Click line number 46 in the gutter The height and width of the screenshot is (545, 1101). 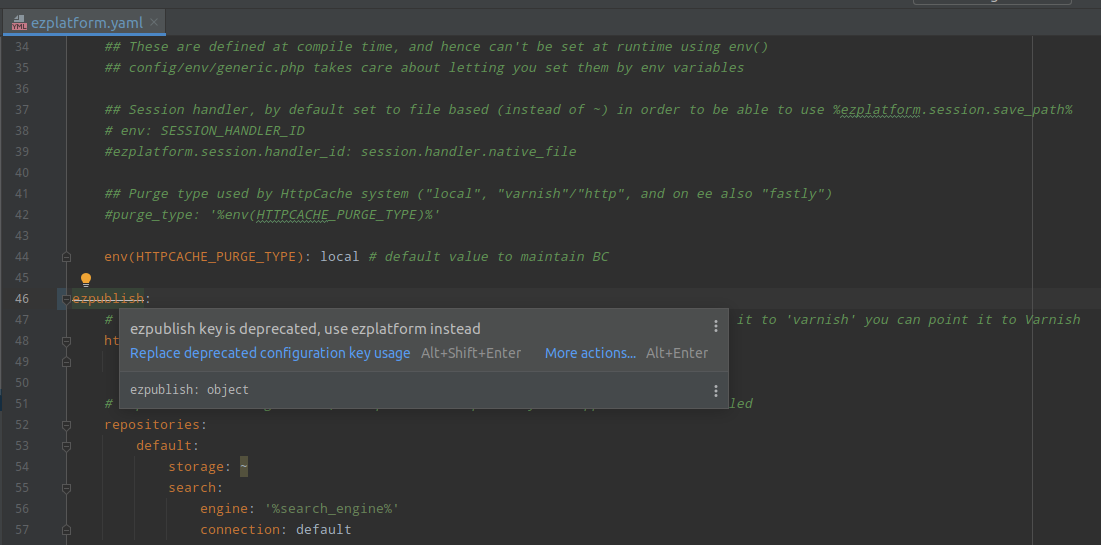(x=22, y=299)
